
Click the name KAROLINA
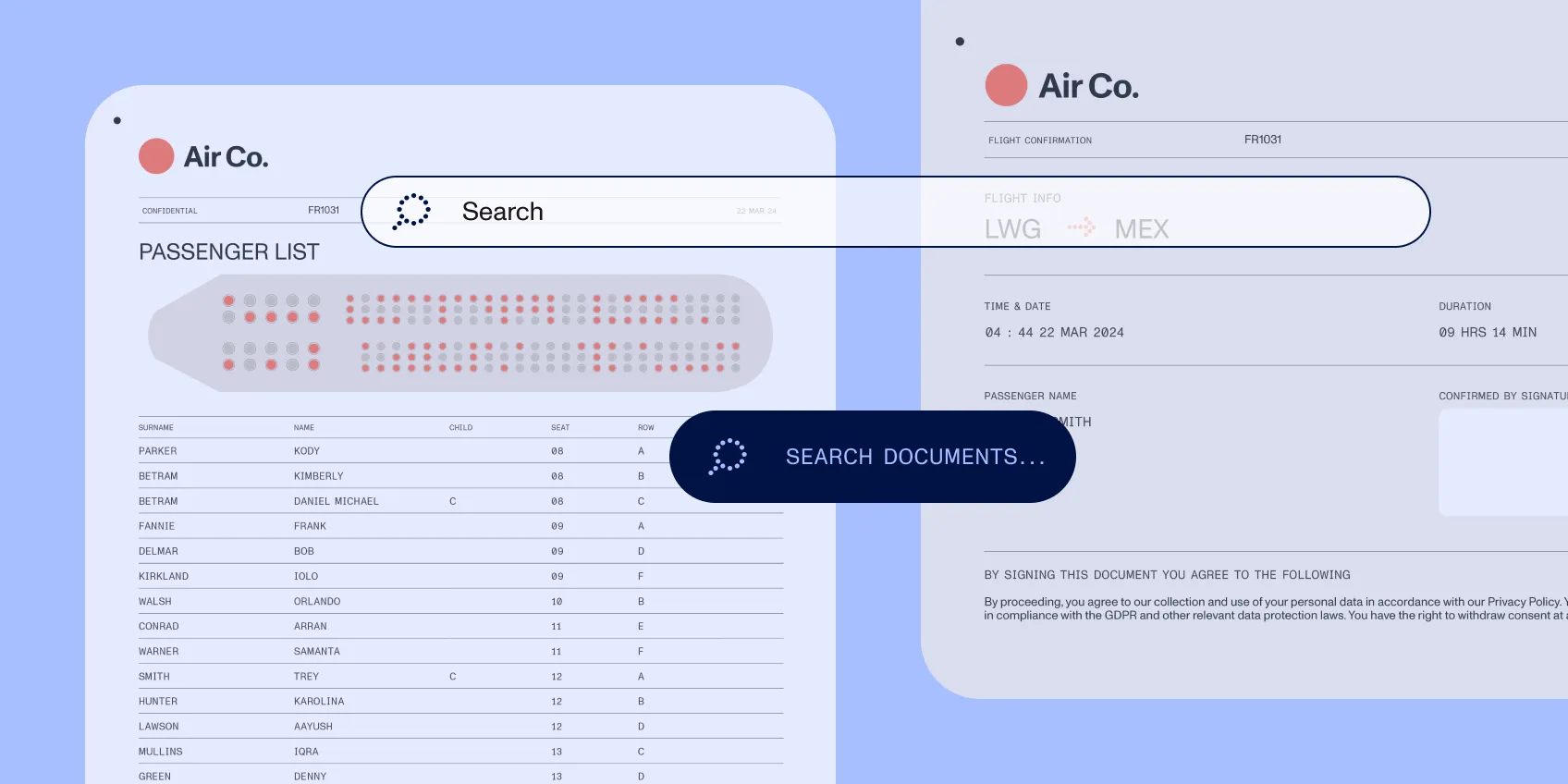tap(319, 702)
